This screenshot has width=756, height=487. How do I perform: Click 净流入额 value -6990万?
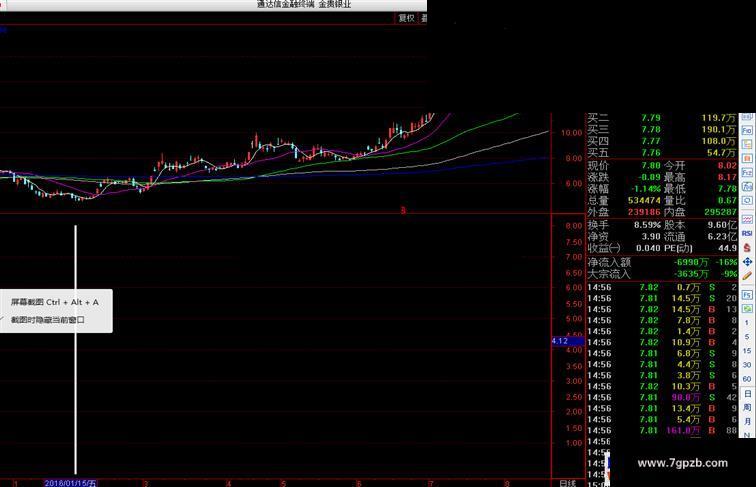point(691,262)
